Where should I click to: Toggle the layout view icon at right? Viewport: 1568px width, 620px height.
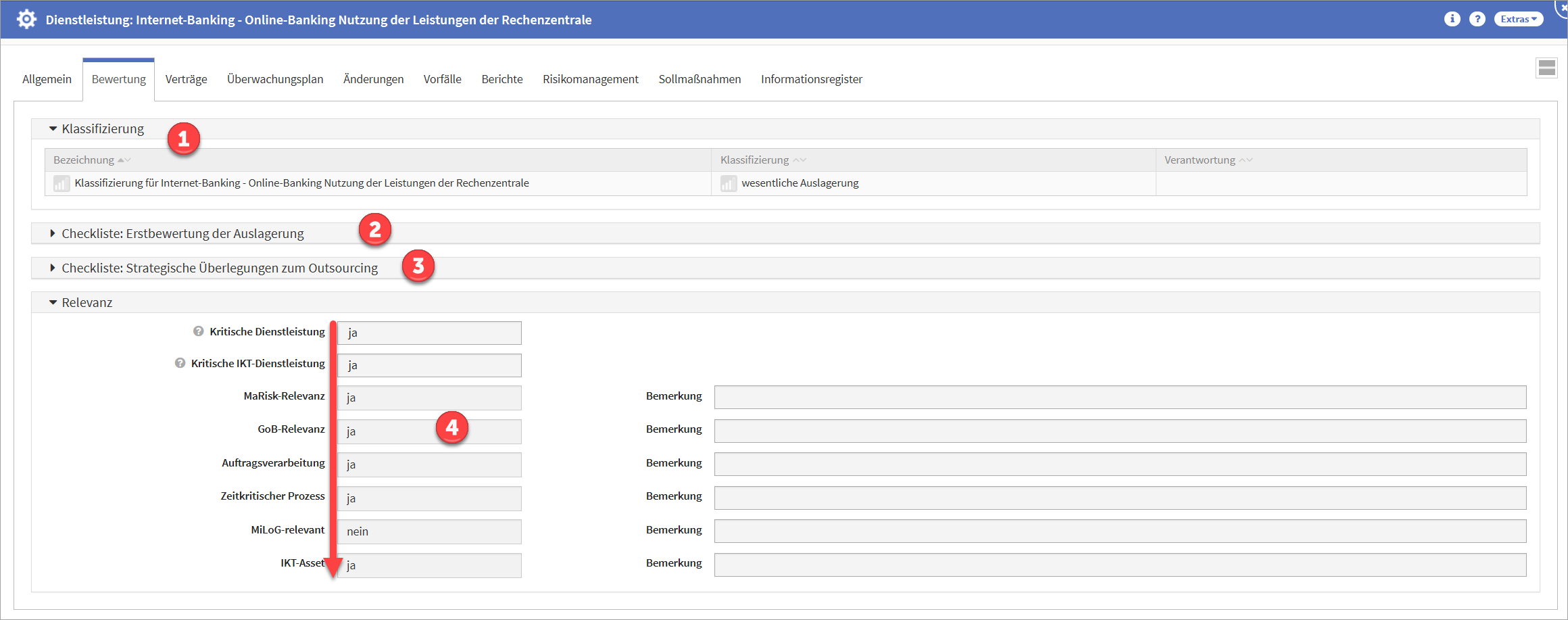[1546, 68]
